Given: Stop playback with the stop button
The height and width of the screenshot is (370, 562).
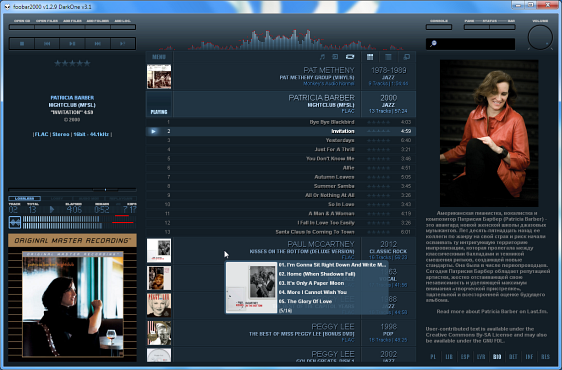Looking at the screenshot, I should point(22,43).
